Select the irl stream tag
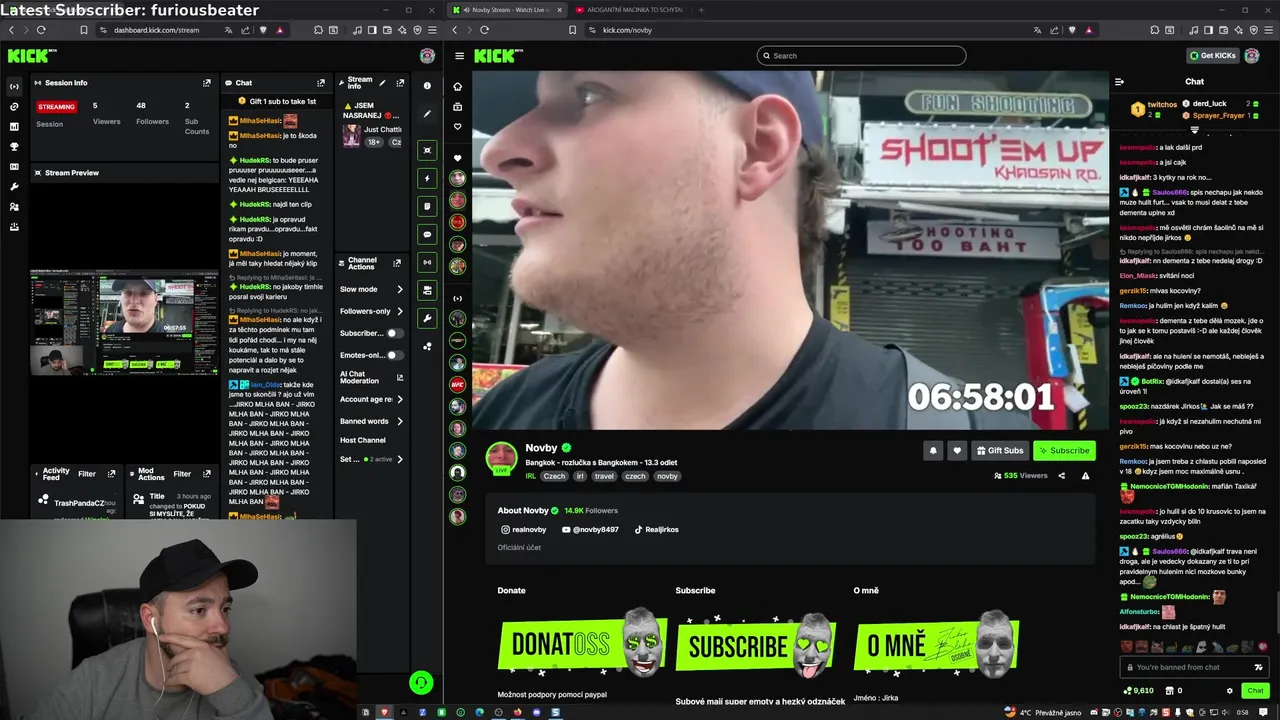This screenshot has width=1280, height=720. pos(579,476)
